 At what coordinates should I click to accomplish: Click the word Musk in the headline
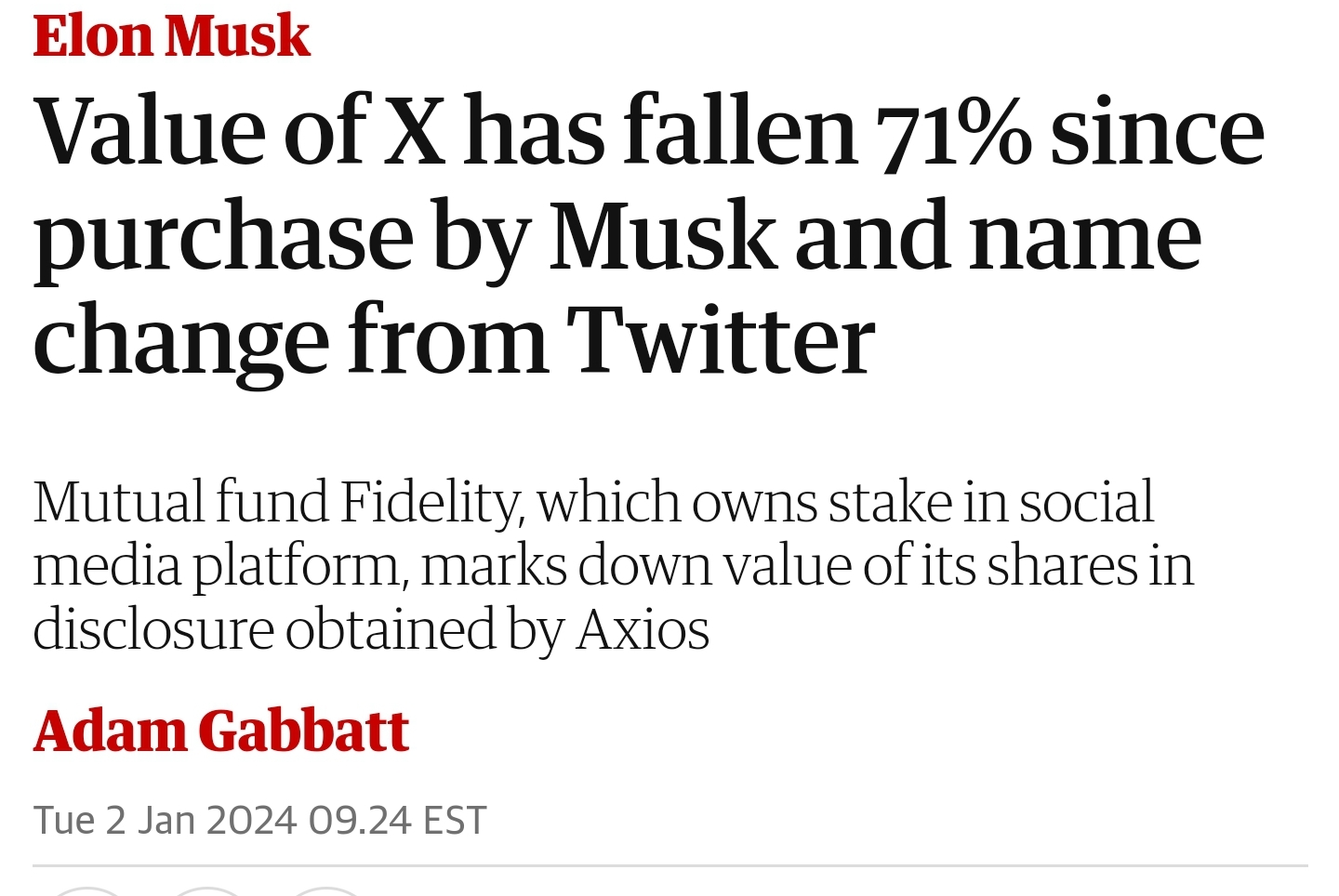tap(661, 236)
